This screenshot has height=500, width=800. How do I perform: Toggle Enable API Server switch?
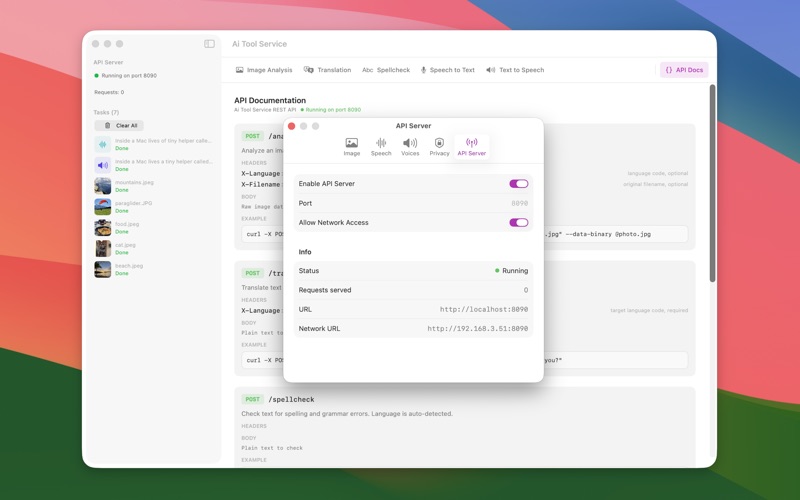518,184
